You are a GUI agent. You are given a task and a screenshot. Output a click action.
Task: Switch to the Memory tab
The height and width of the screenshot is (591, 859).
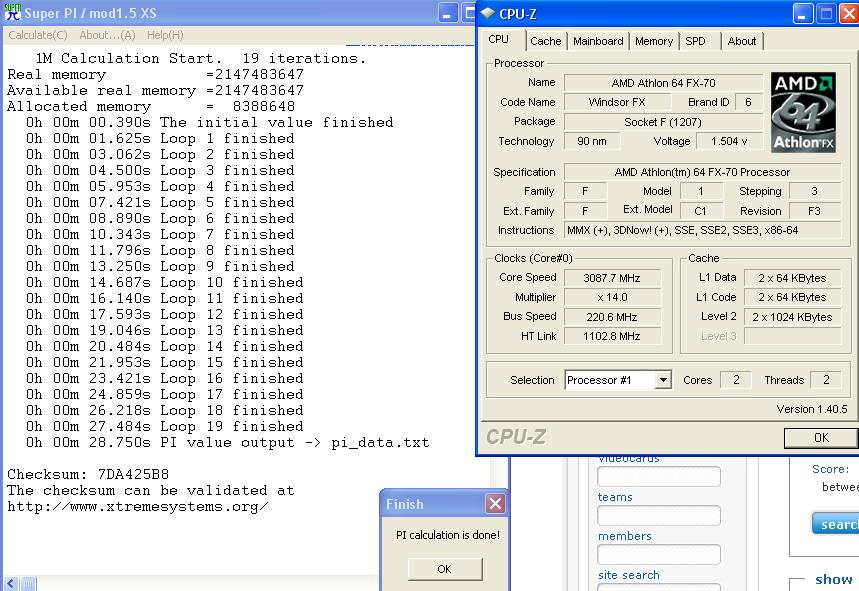tap(654, 41)
